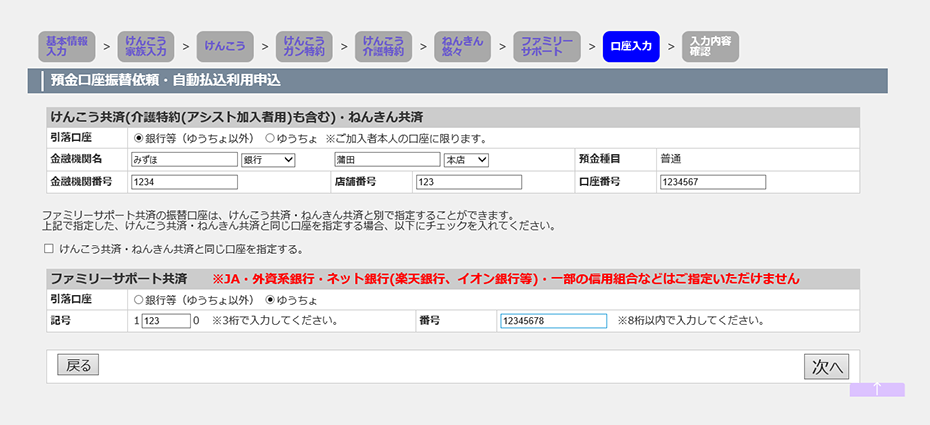This screenshot has width=930, height=425.
Task: Click the scroll-to-top arrow button
Action: coord(877,390)
